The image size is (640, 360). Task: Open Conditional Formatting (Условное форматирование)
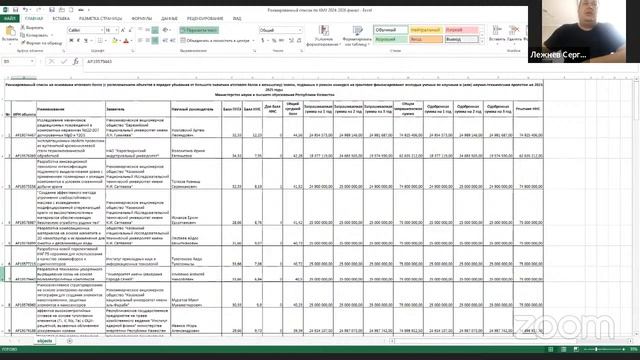(324, 36)
